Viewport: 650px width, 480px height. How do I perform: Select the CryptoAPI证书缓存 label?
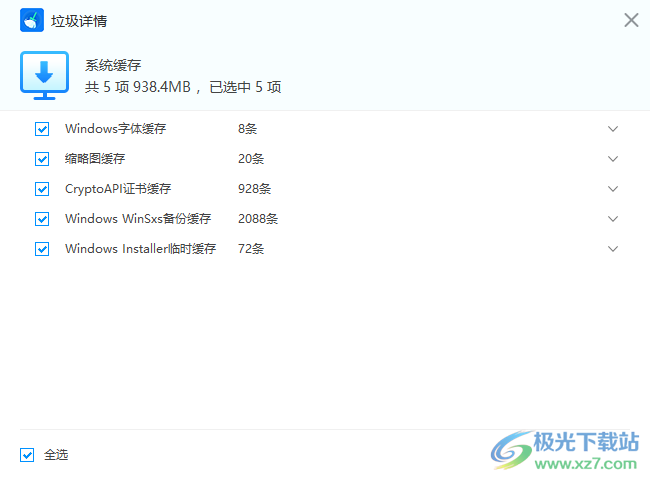tap(118, 189)
